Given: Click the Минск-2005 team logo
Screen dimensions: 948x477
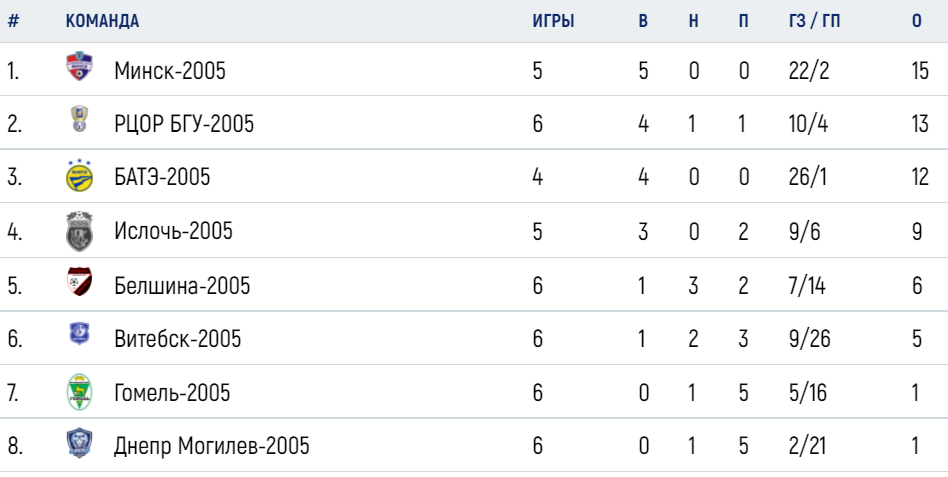Looking at the screenshot, I should 79,67.
